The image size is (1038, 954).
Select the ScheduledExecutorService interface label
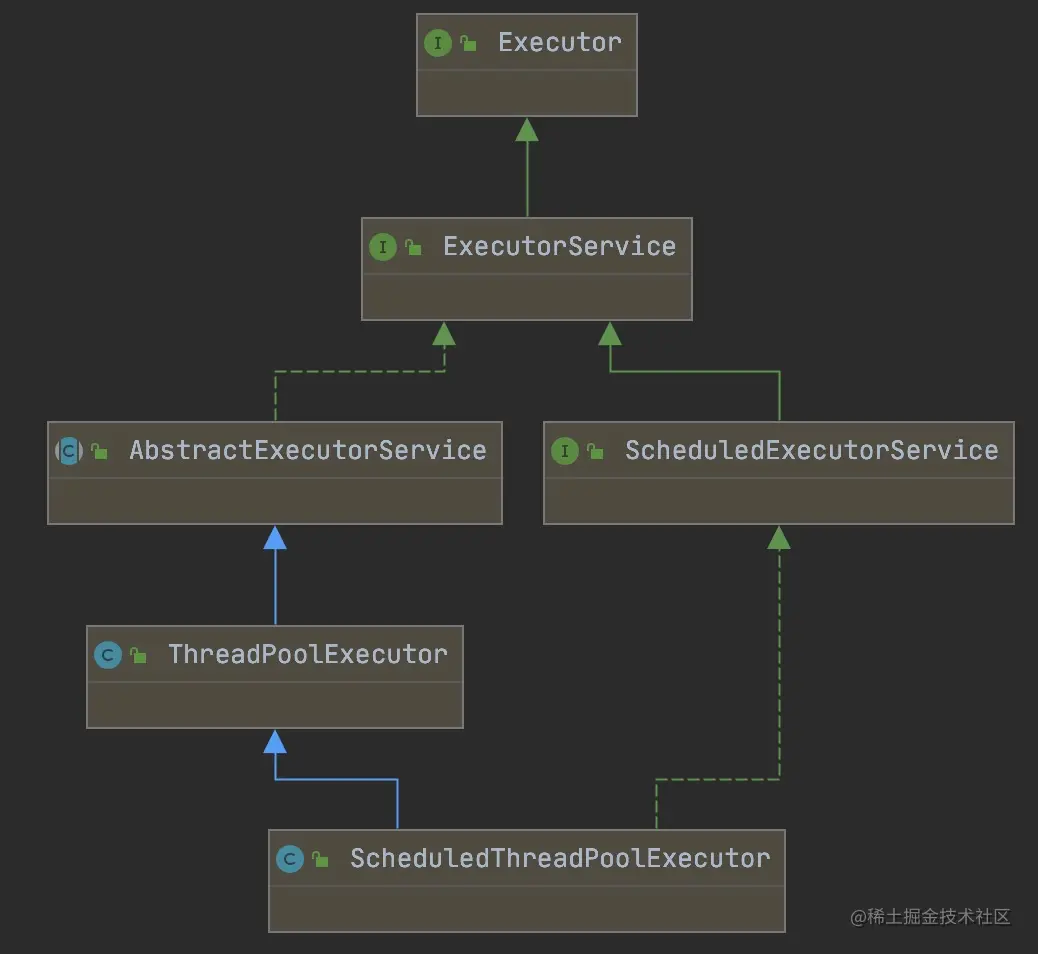(x=811, y=450)
